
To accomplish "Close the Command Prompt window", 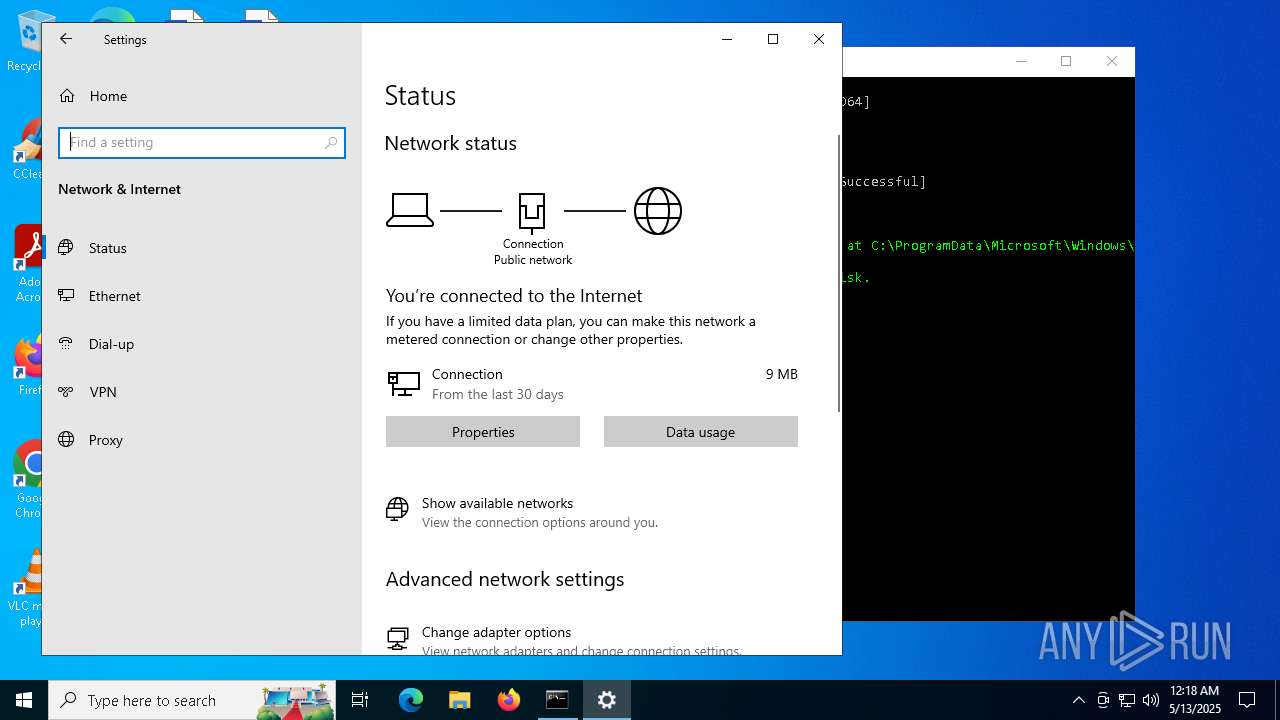I will coord(1112,61).
